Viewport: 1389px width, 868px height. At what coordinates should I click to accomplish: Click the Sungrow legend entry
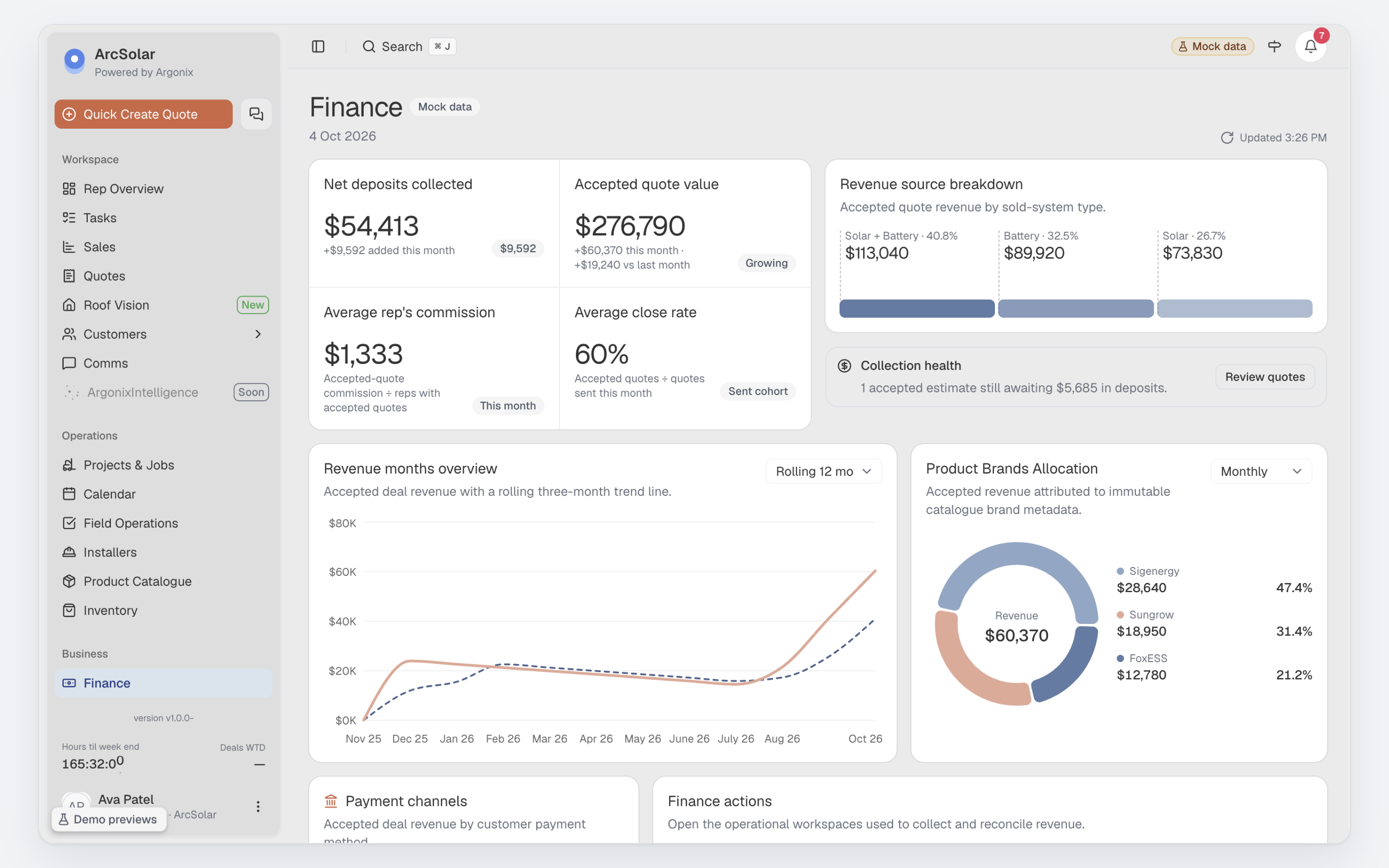point(1214,624)
